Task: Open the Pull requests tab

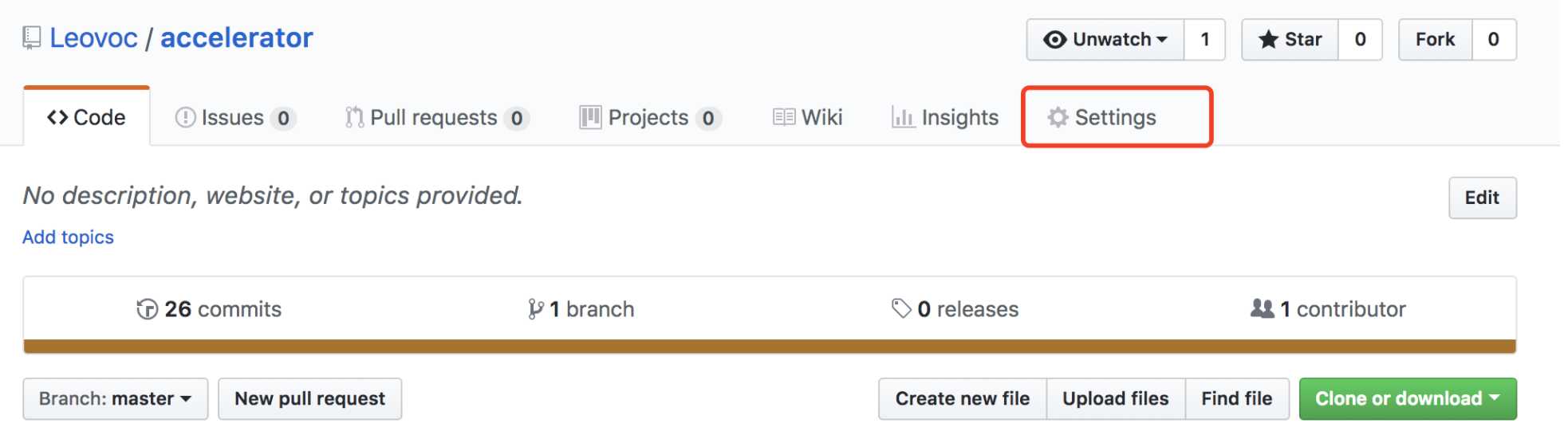Action: coord(436,117)
